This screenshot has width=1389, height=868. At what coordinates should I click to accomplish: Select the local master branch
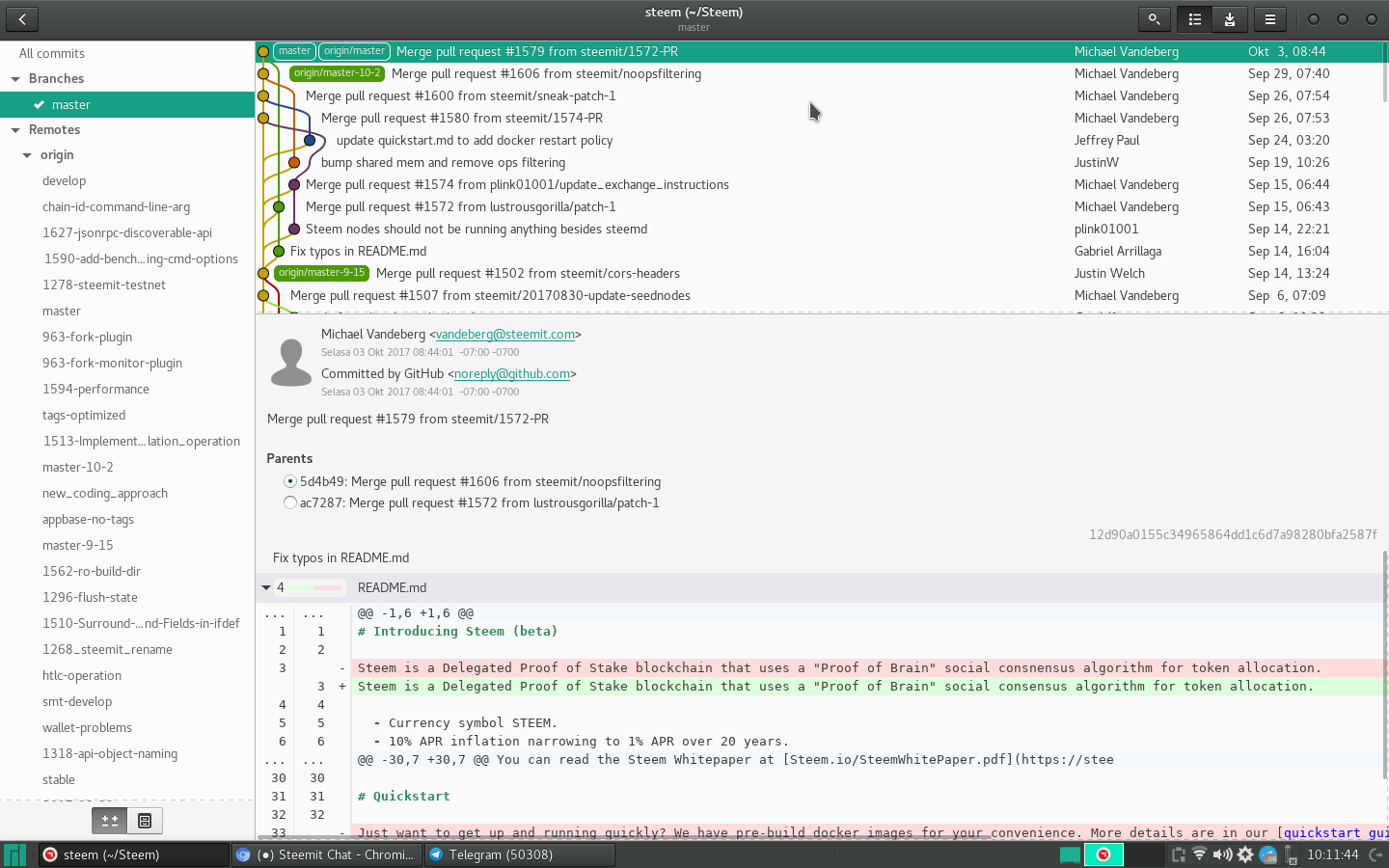(127, 104)
